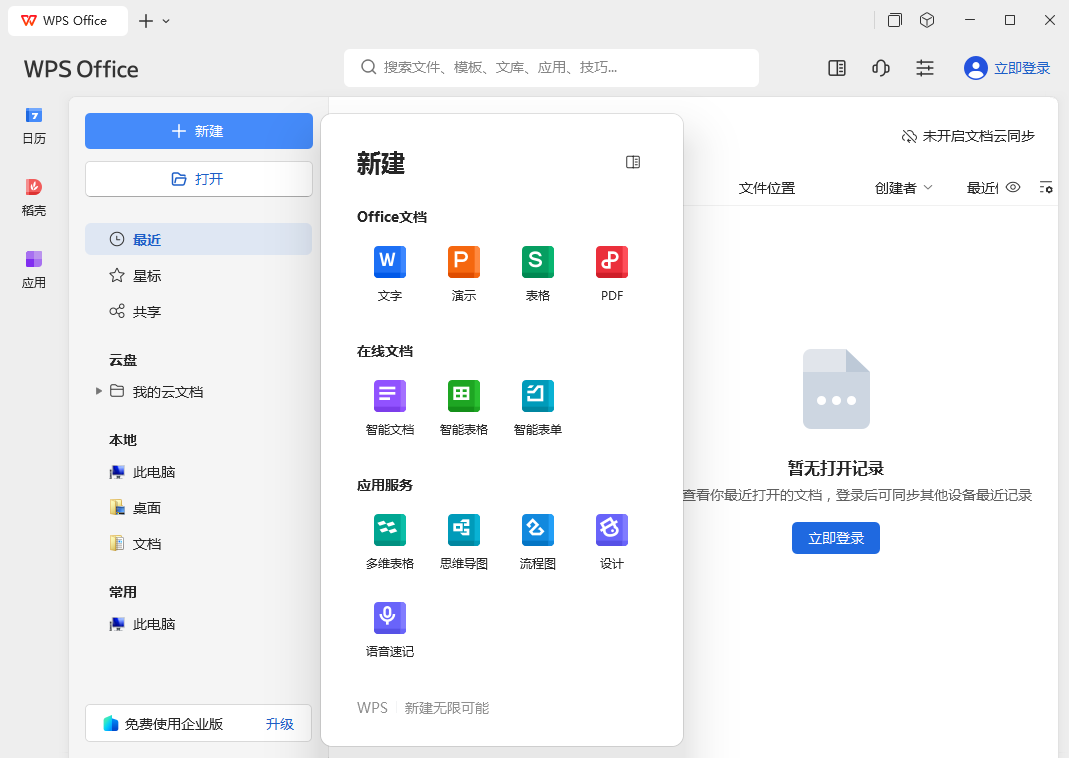Start a new 流程图 flowchart
Viewport: 1069px width, 758px height.
(x=537, y=531)
